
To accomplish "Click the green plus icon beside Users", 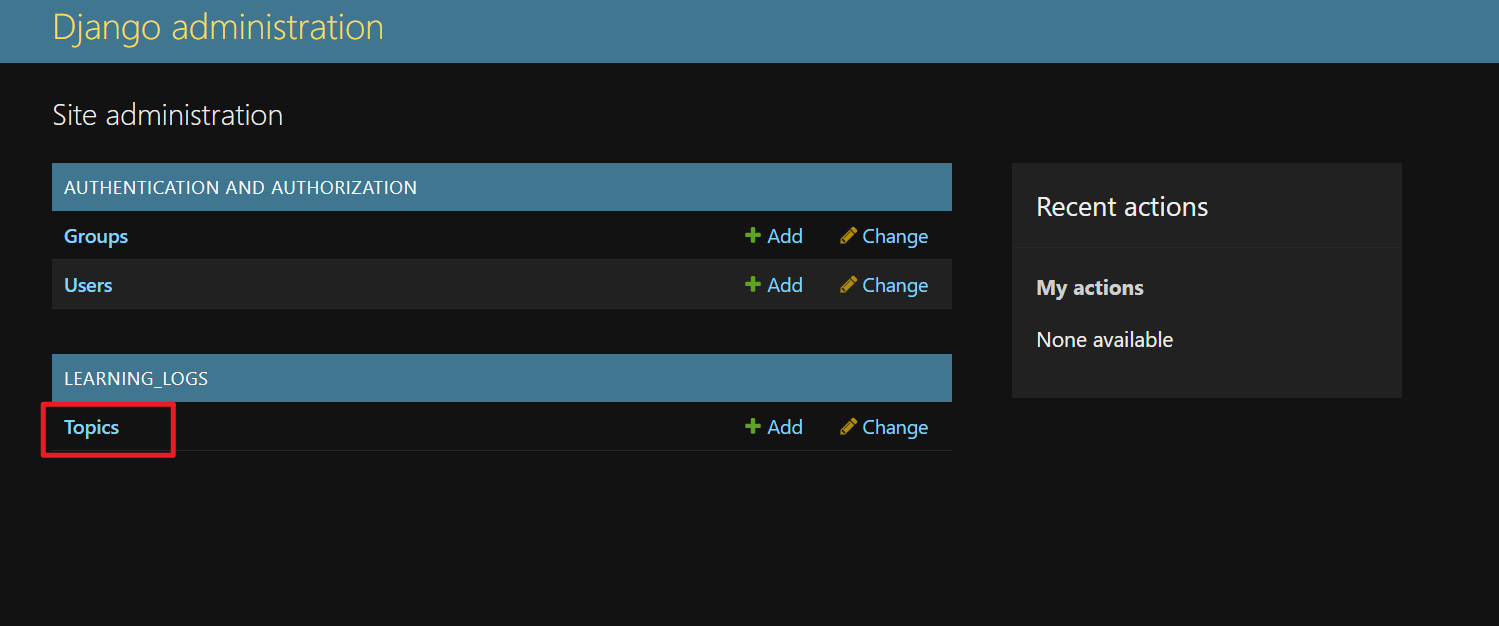I will click(x=751, y=284).
